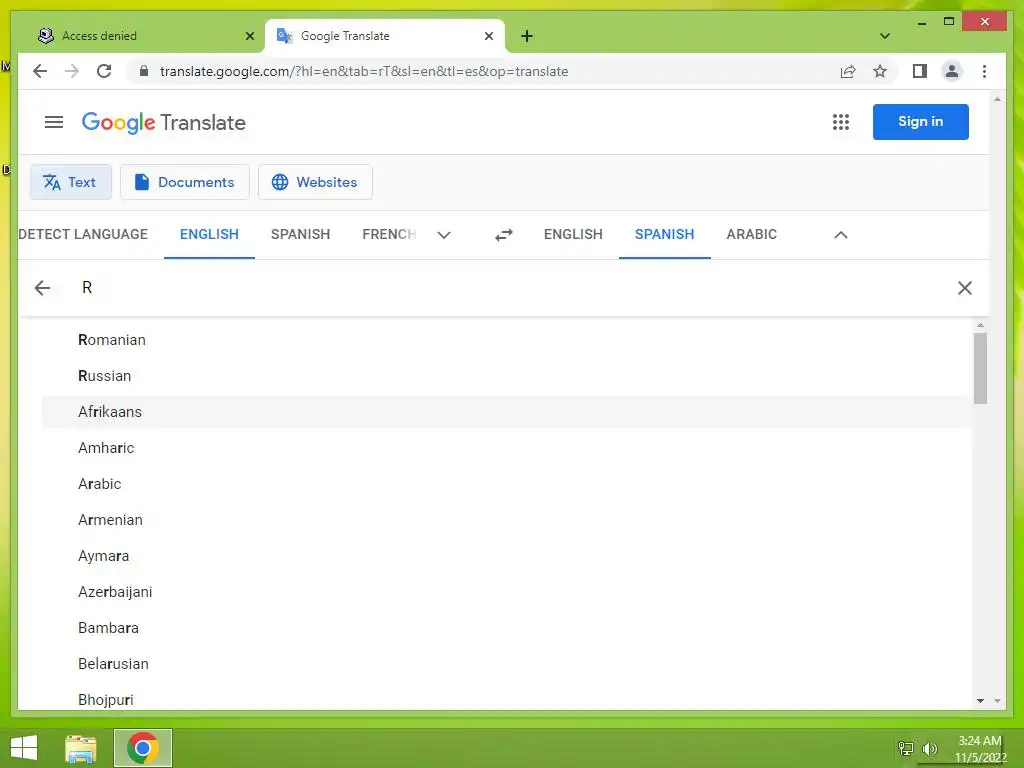Choose Russian from the list
Screen dimensions: 1024x768
pos(507,376)
